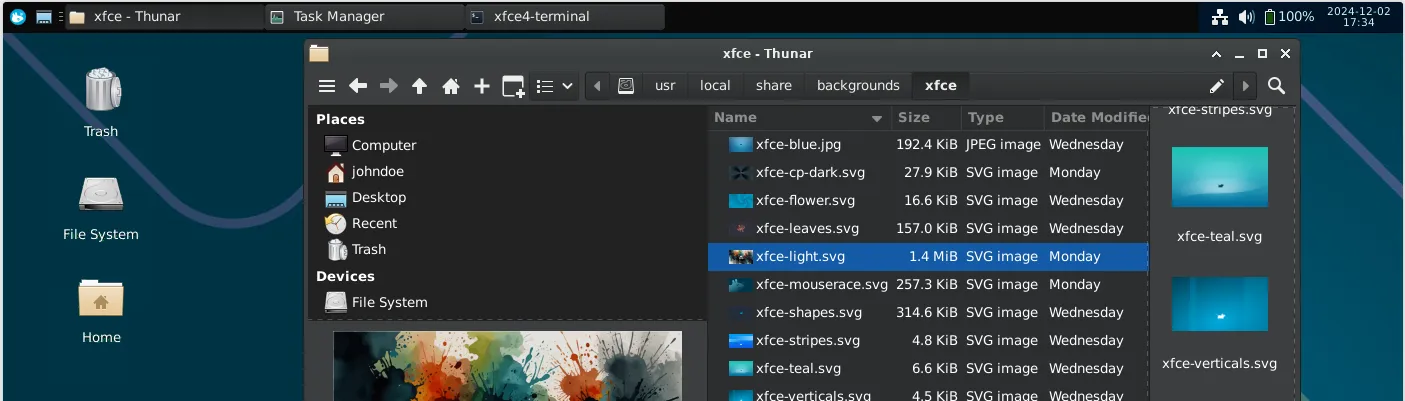
Task: Select File System desktop icon
Action: [x=101, y=208]
